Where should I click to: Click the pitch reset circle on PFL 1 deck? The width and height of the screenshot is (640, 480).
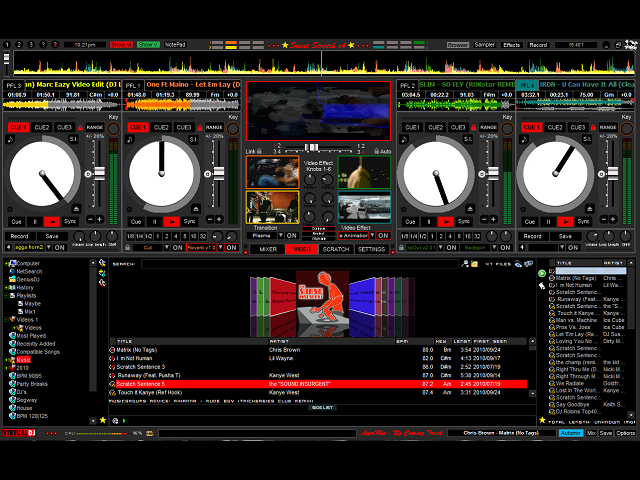coord(207,174)
